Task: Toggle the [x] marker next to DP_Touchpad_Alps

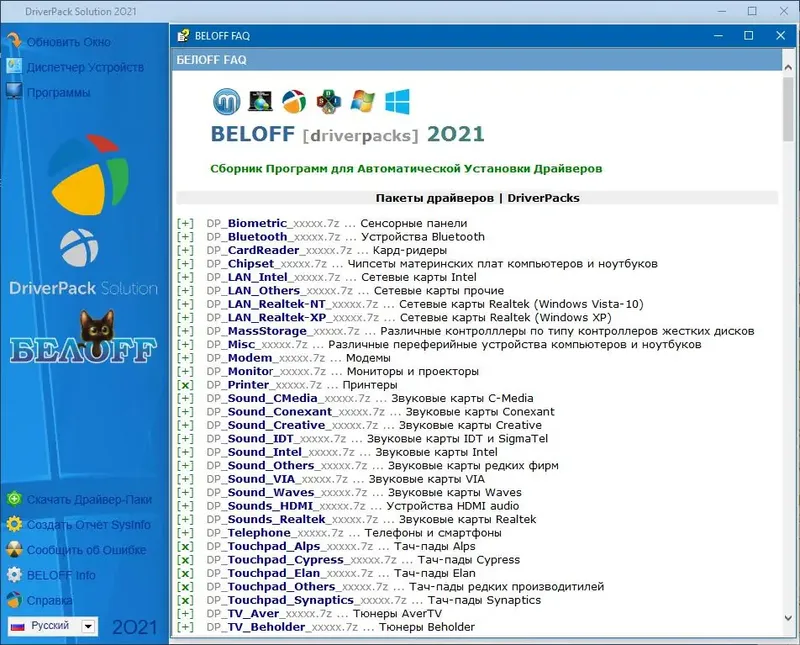Action: tap(185, 547)
